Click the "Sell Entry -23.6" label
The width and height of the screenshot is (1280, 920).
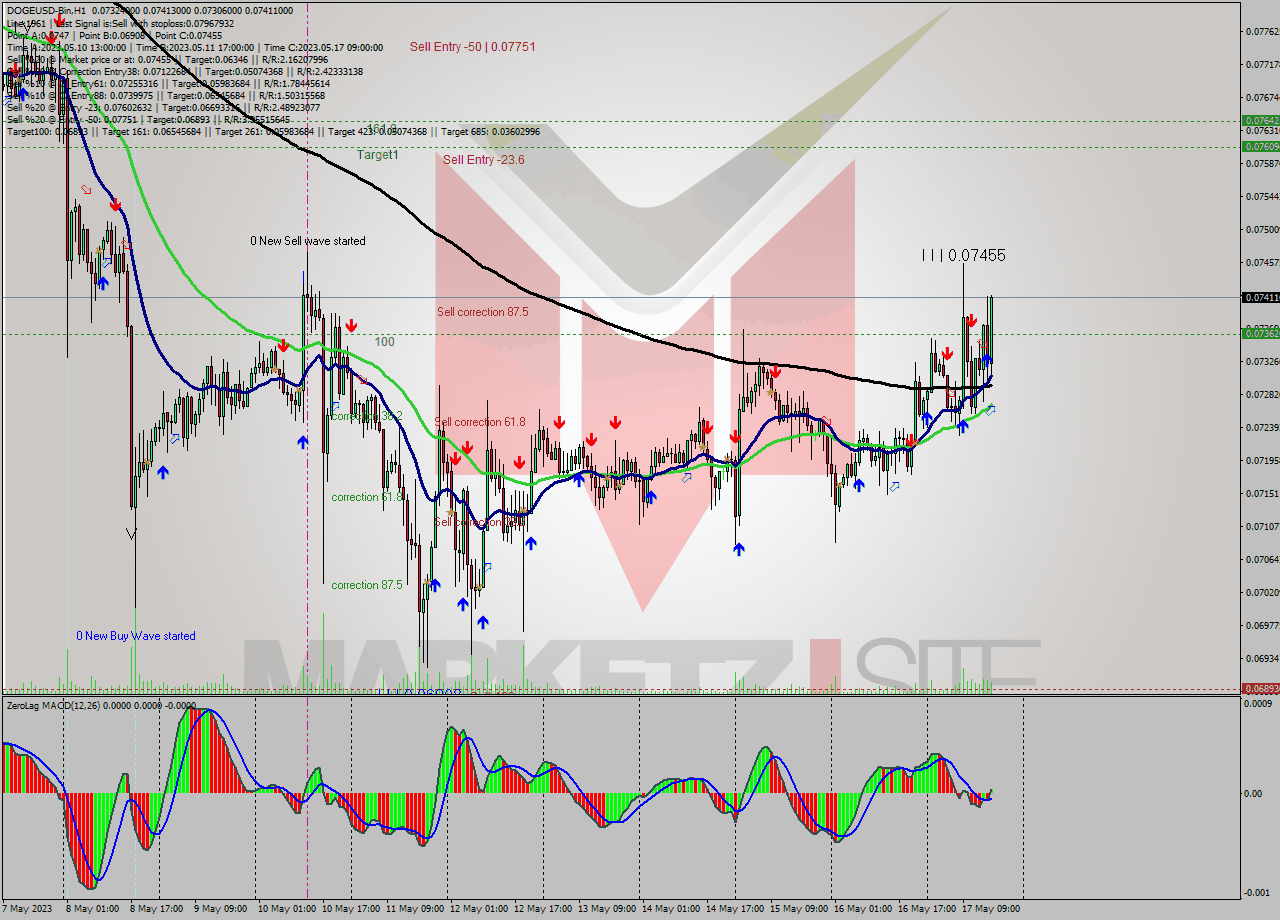[x=484, y=160]
